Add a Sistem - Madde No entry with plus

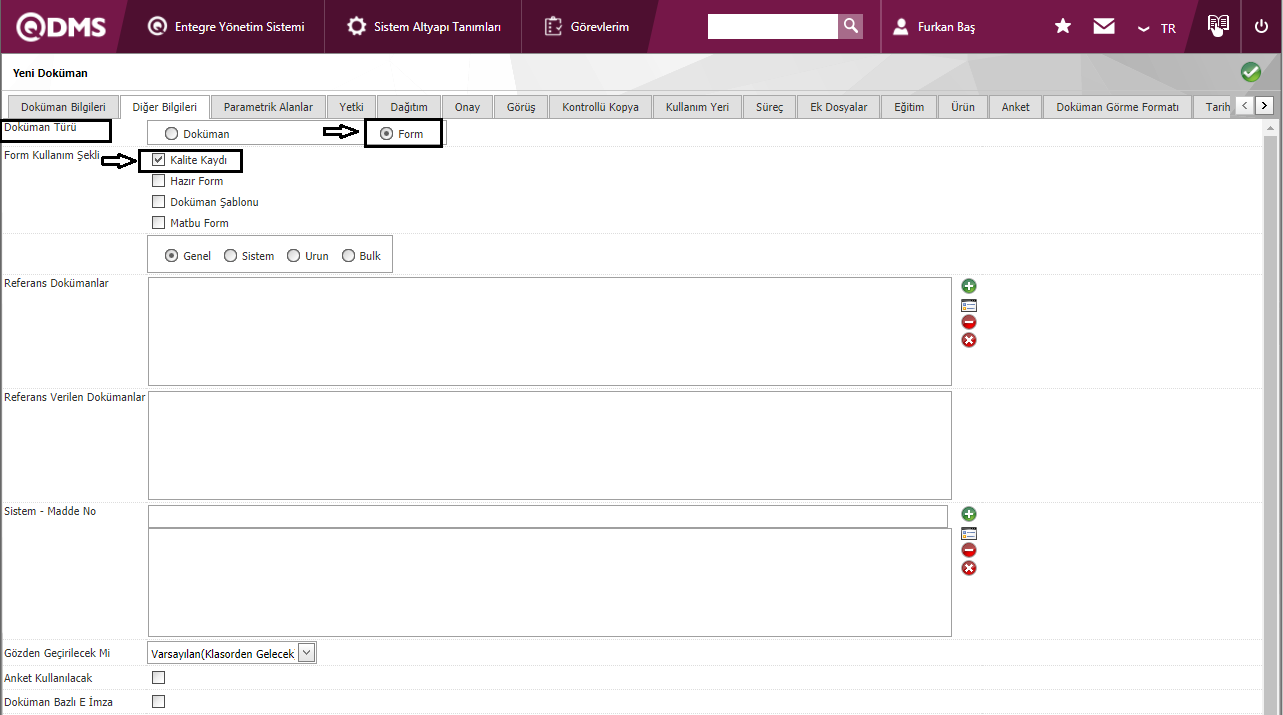tap(968, 514)
